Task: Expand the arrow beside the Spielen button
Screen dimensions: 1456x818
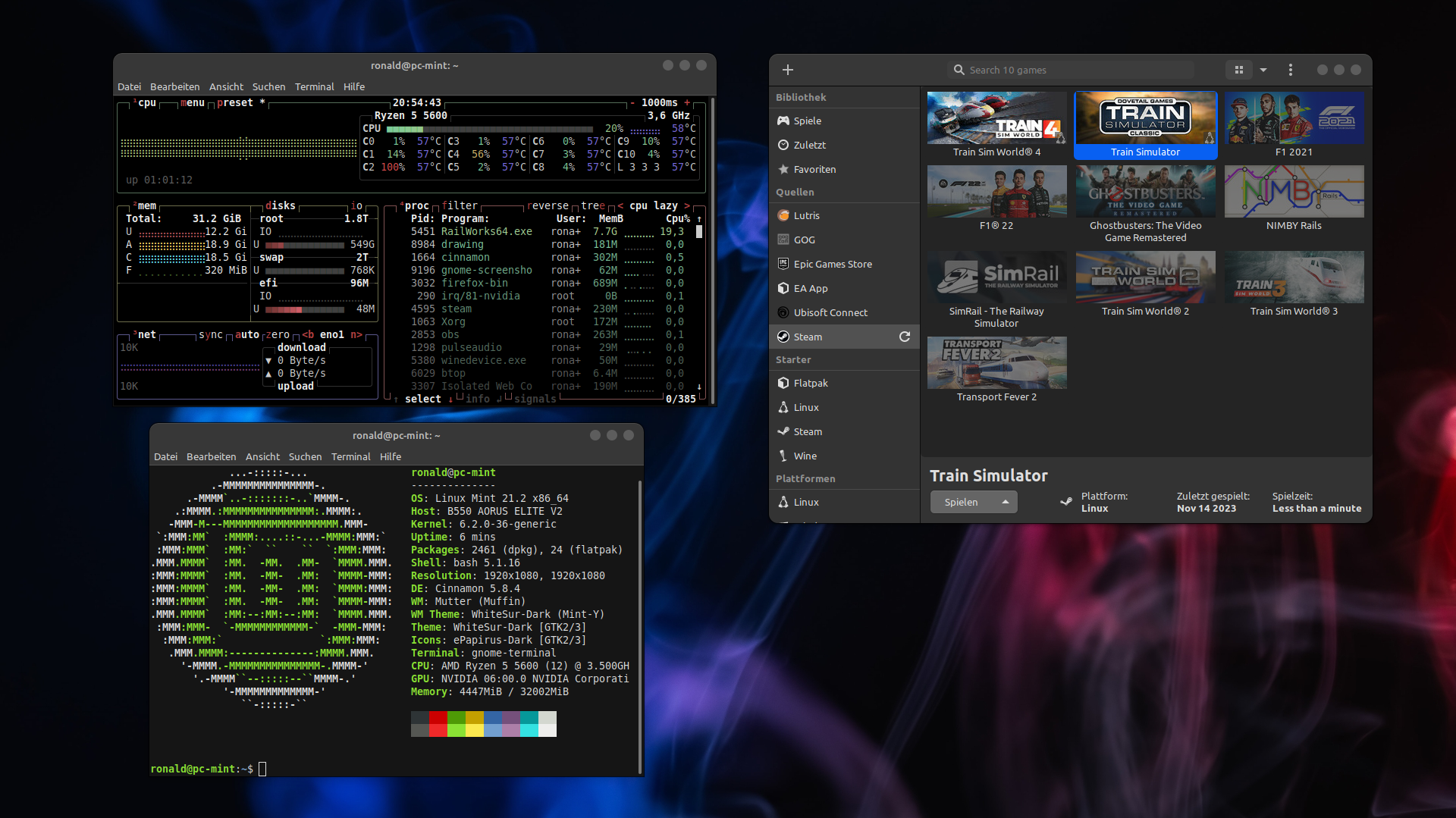Action: [x=1006, y=502]
